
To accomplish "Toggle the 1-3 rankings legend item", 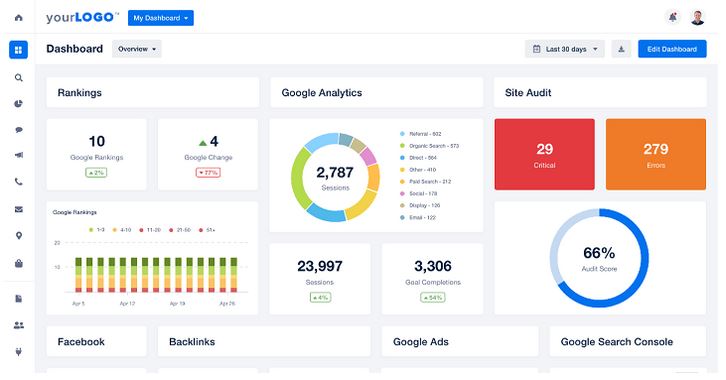I will (x=97, y=230).
